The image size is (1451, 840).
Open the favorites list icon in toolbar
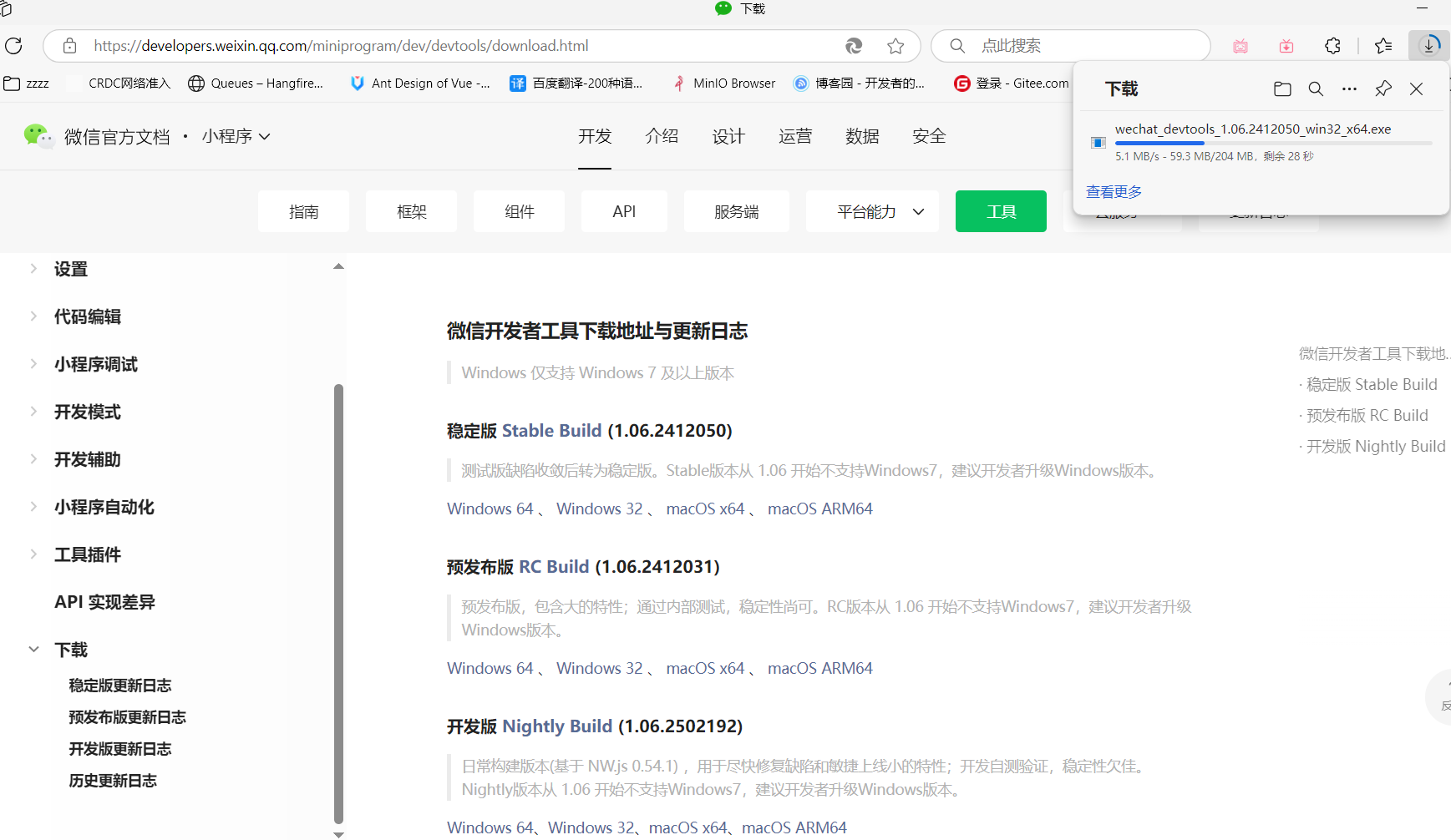click(x=1383, y=46)
